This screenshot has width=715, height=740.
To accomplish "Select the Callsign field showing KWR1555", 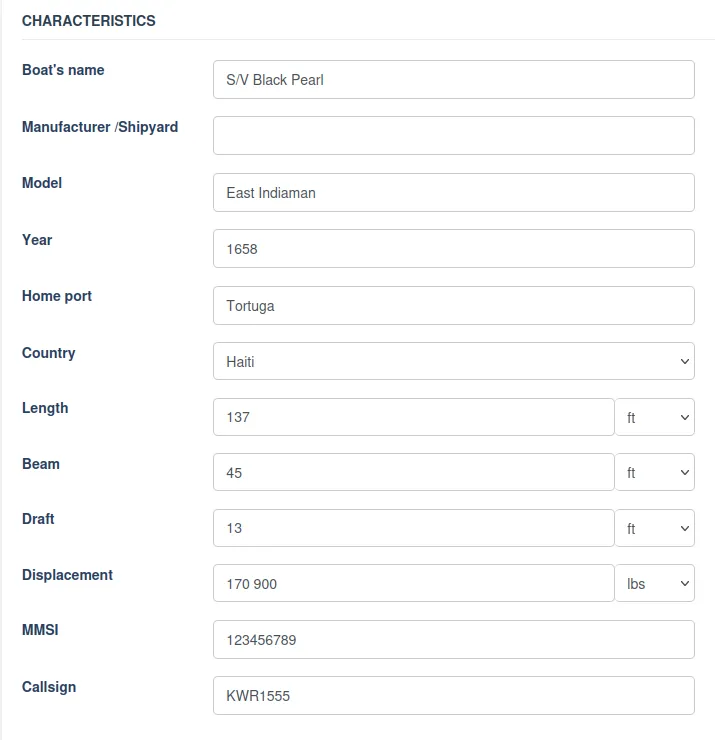I will pos(454,696).
